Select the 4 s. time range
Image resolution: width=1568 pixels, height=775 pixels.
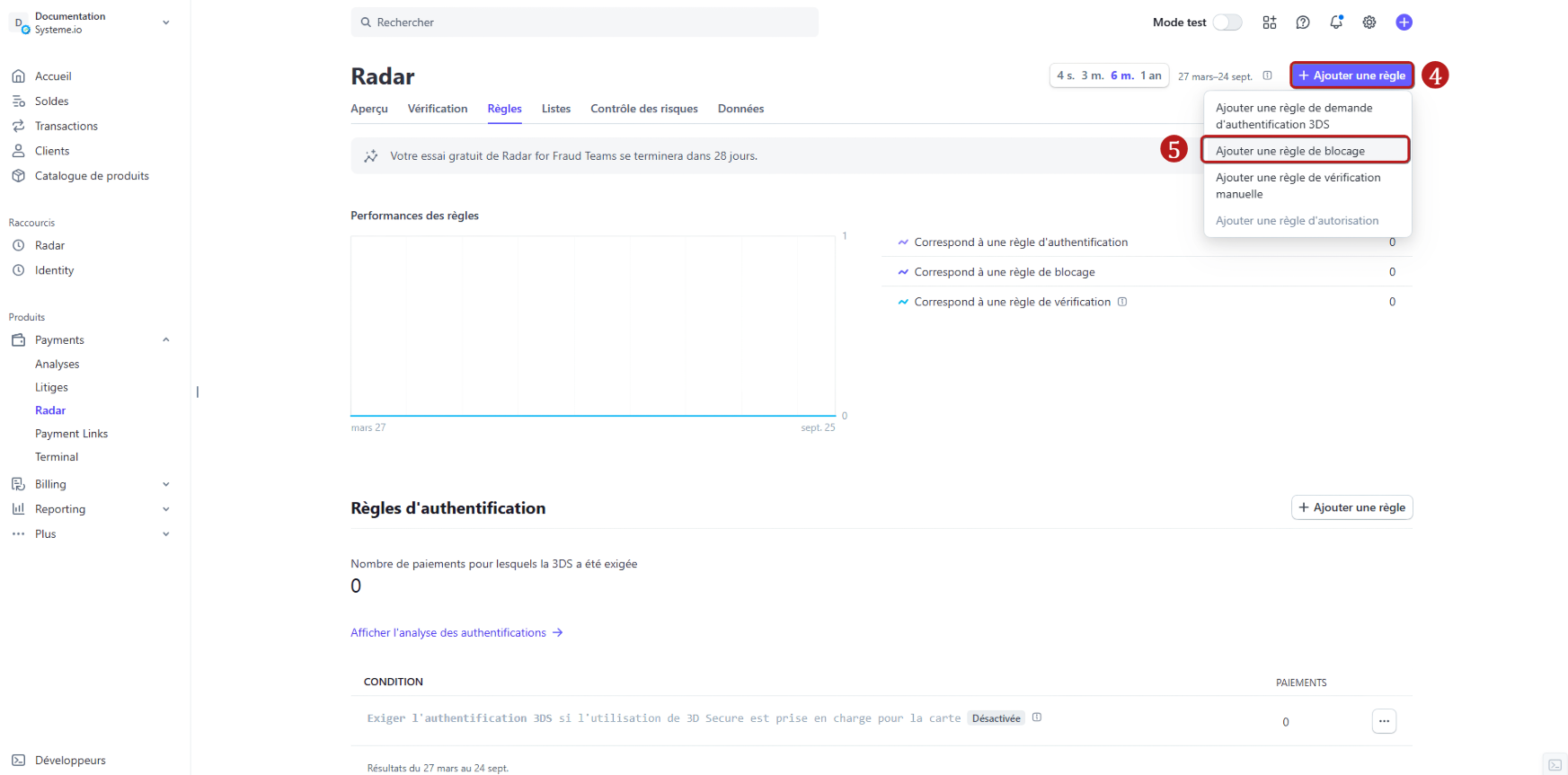pos(1066,75)
